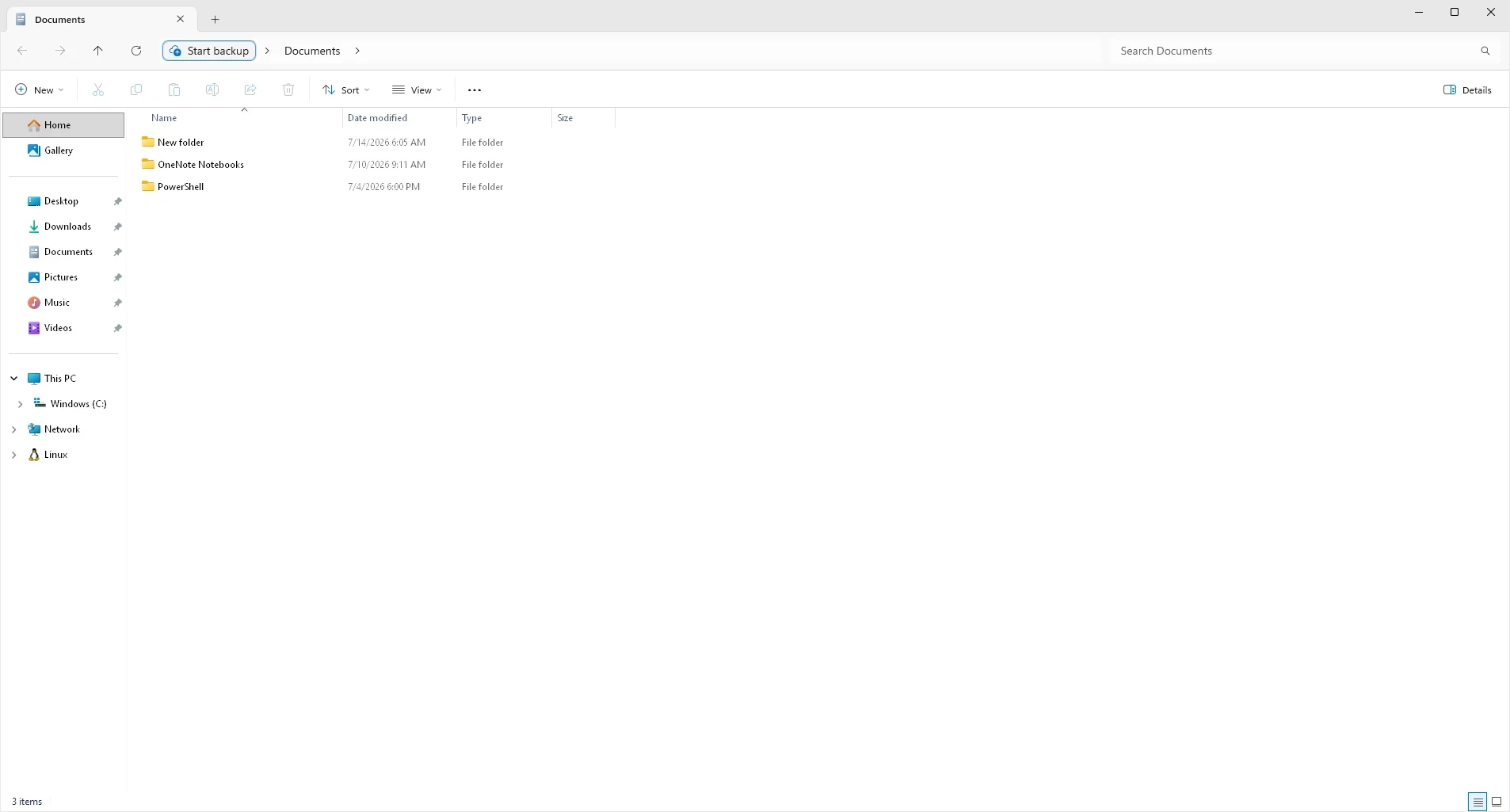The image size is (1510, 812).
Task: Open the New dropdown menu
Action: coord(40,90)
